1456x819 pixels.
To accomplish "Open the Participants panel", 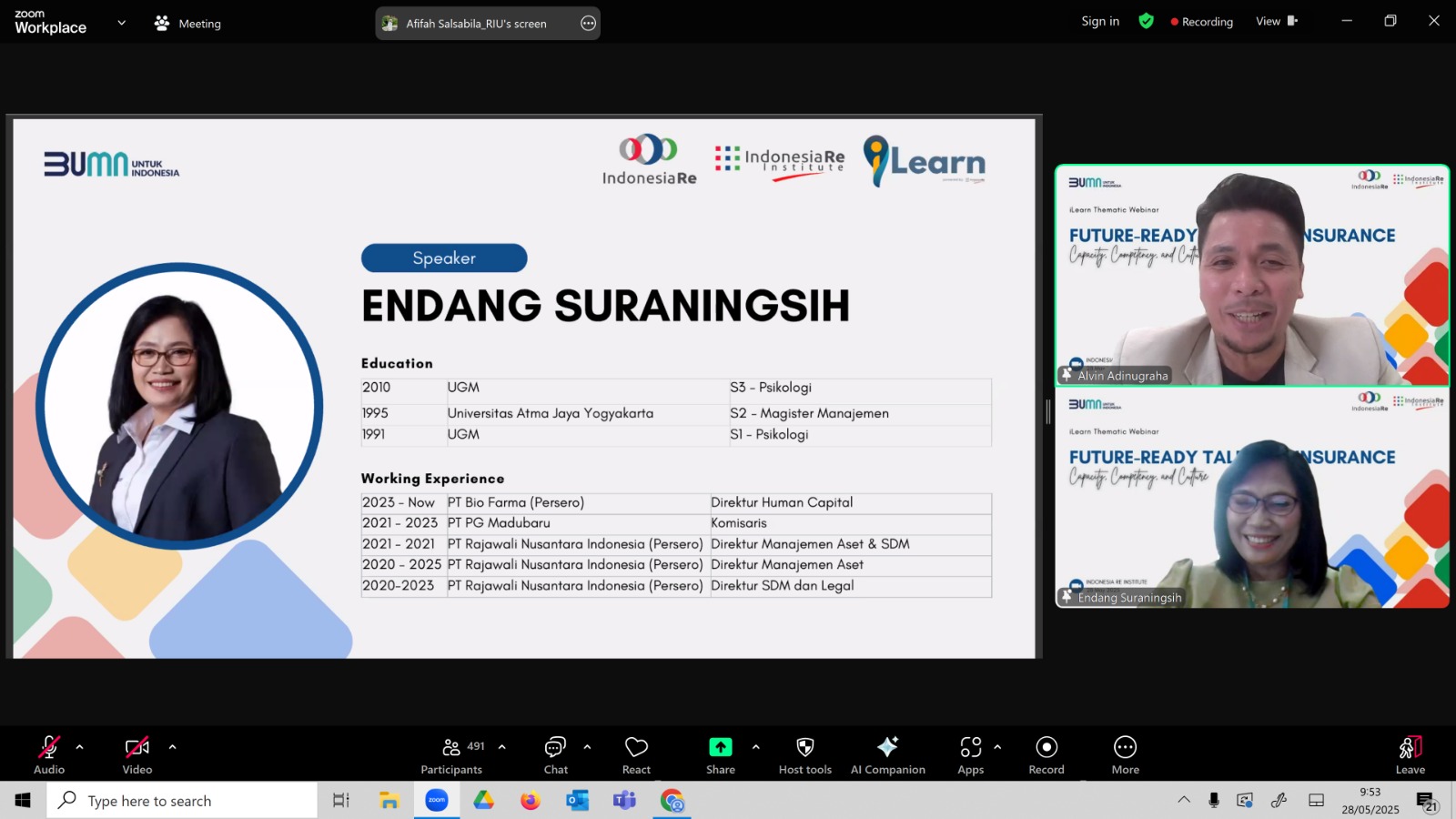I will (x=451, y=755).
